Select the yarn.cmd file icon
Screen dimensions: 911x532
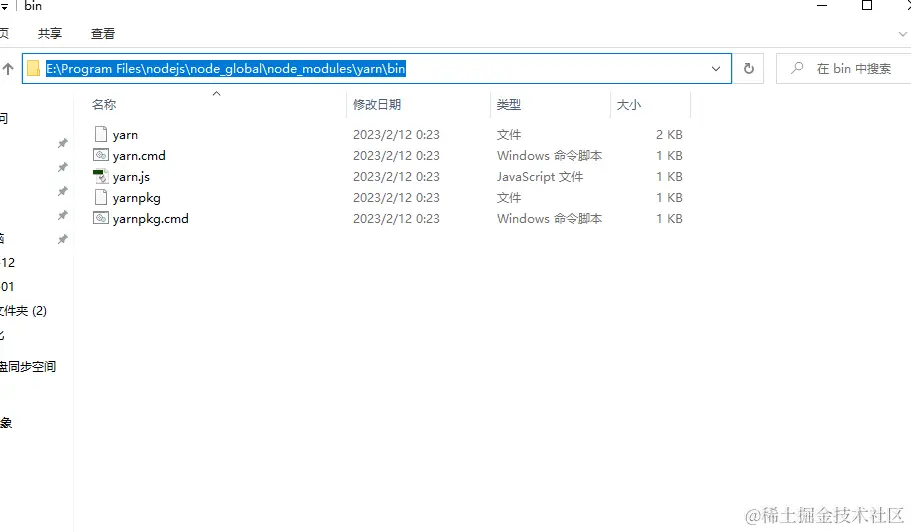pyautogui.click(x=101, y=155)
